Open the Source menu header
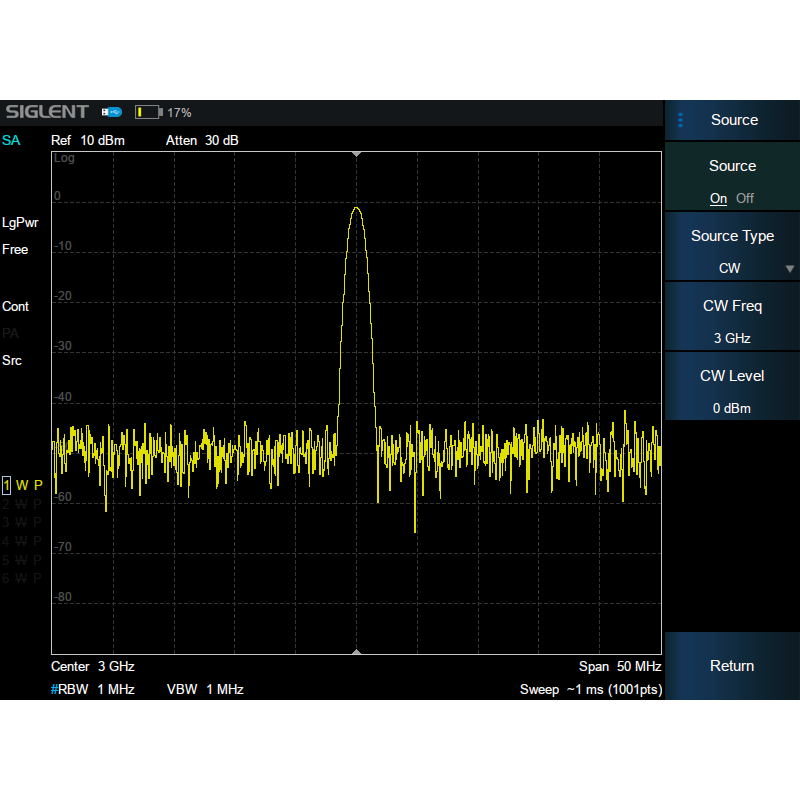The height and width of the screenshot is (800, 800). [x=734, y=120]
